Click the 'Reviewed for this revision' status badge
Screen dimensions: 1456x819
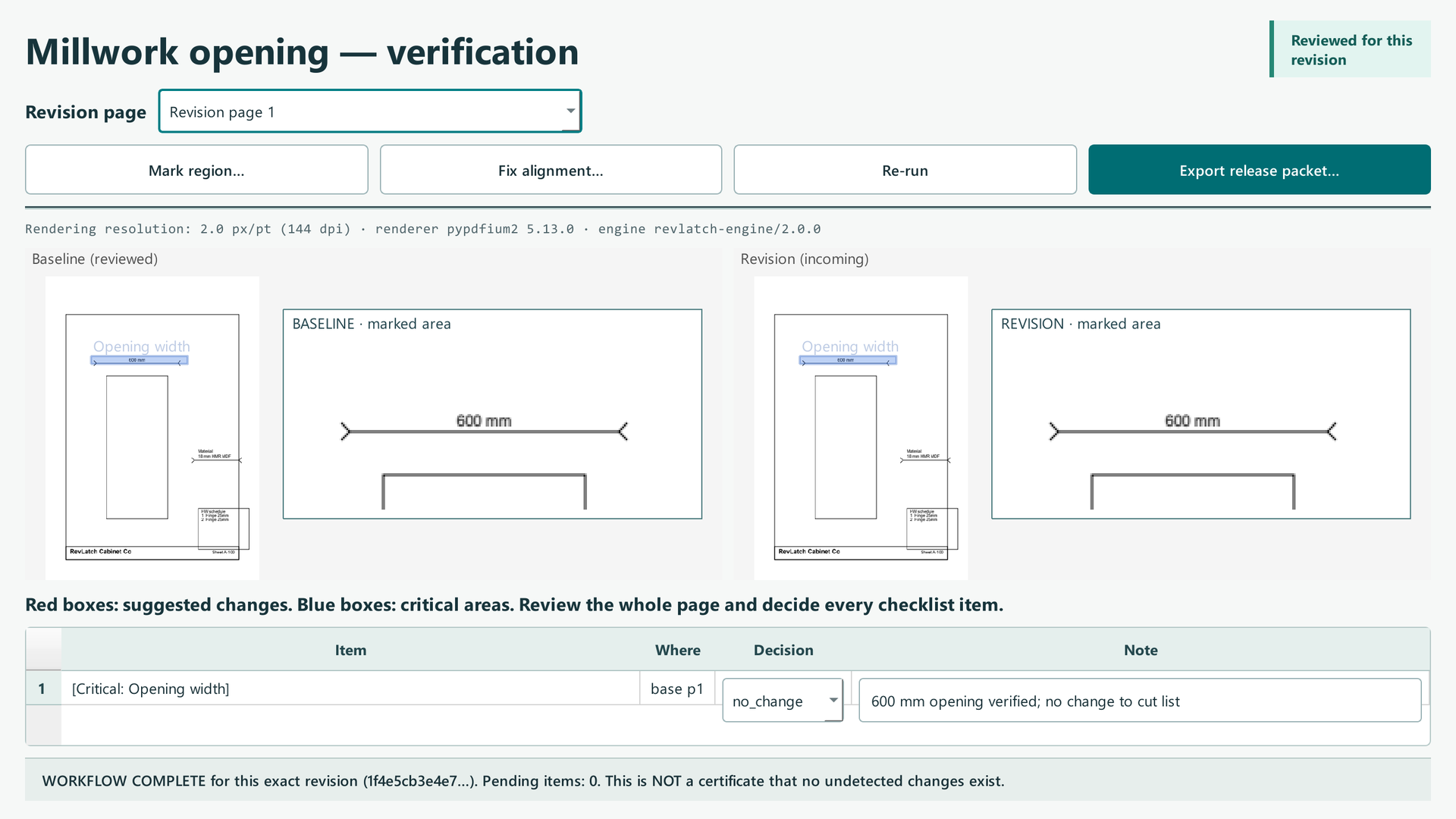click(x=1351, y=49)
